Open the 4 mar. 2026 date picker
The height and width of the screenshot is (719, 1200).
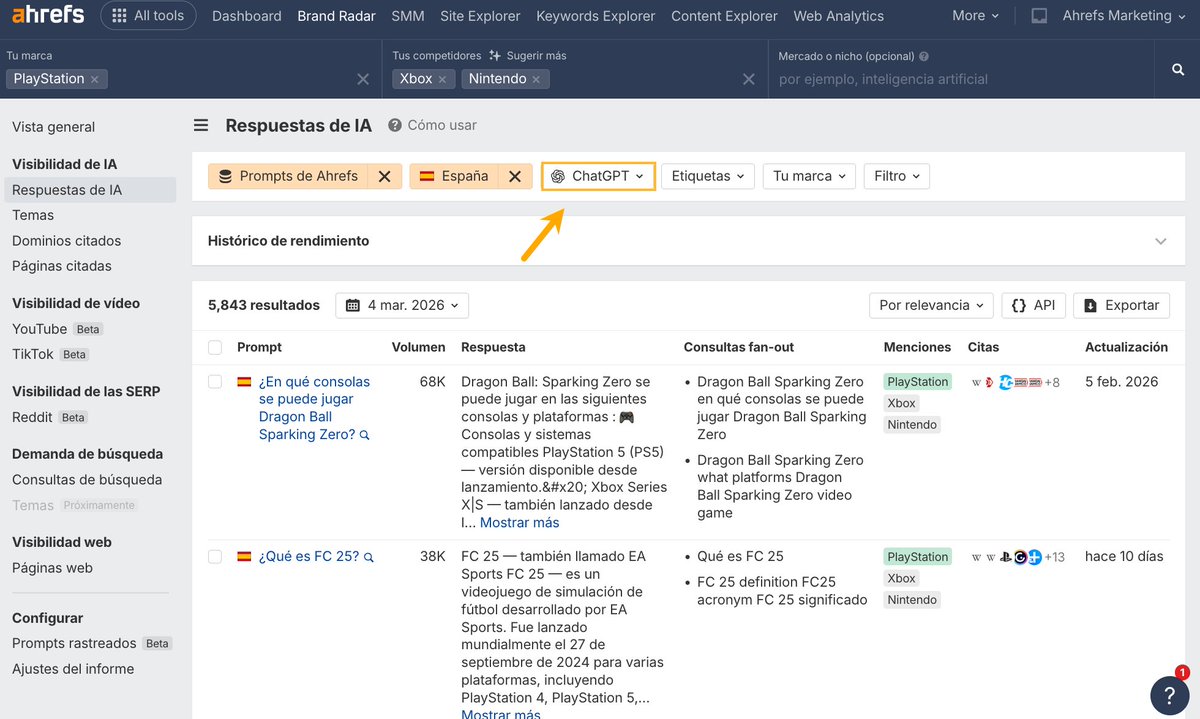(402, 305)
